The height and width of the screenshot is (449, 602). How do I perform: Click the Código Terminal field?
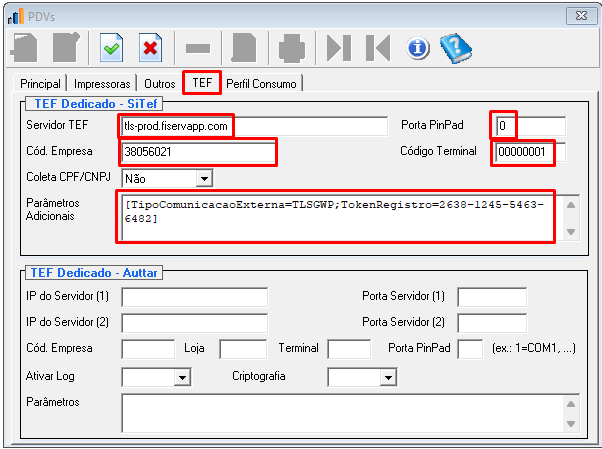(530, 152)
